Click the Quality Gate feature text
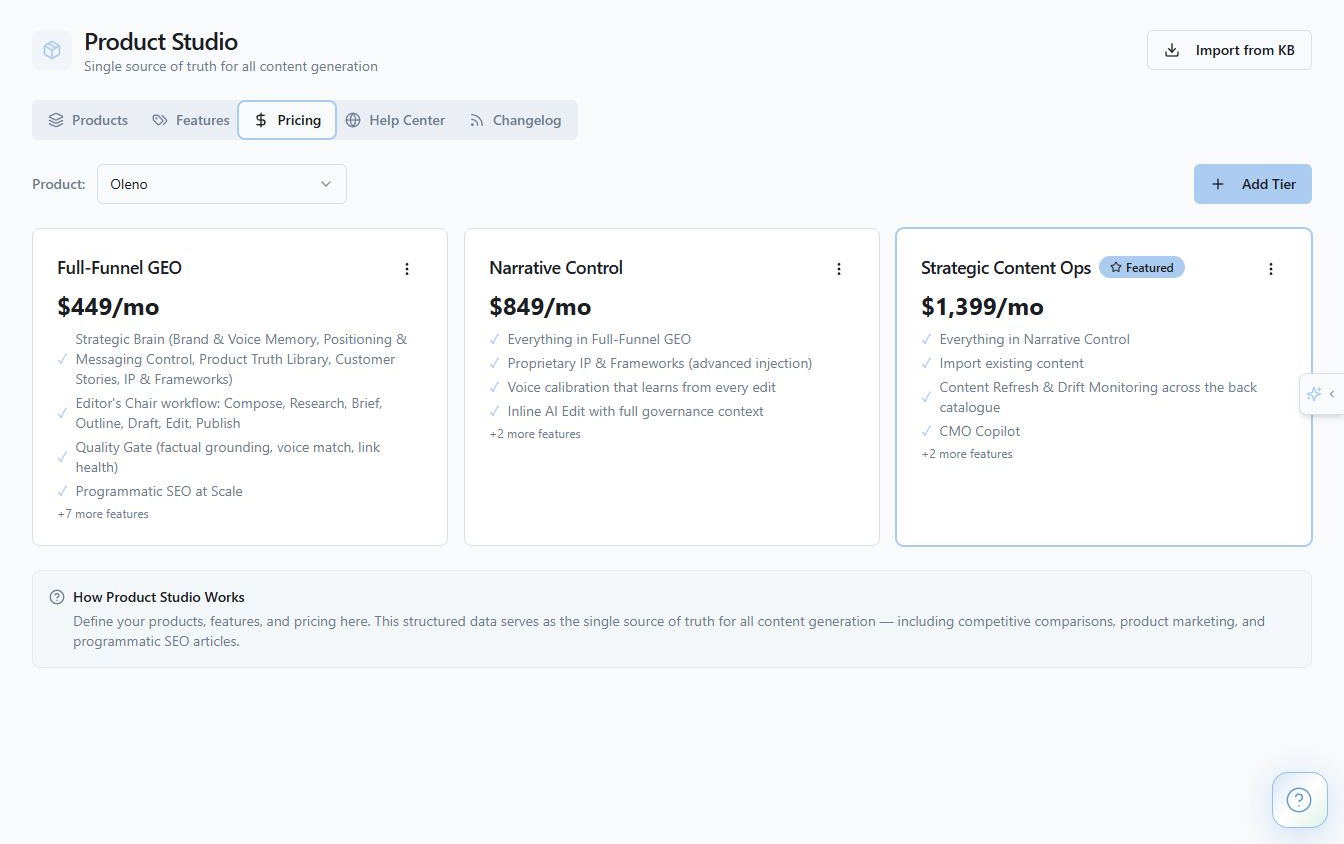Image resolution: width=1344 pixels, height=844 pixels. pyautogui.click(x=228, y=457)
